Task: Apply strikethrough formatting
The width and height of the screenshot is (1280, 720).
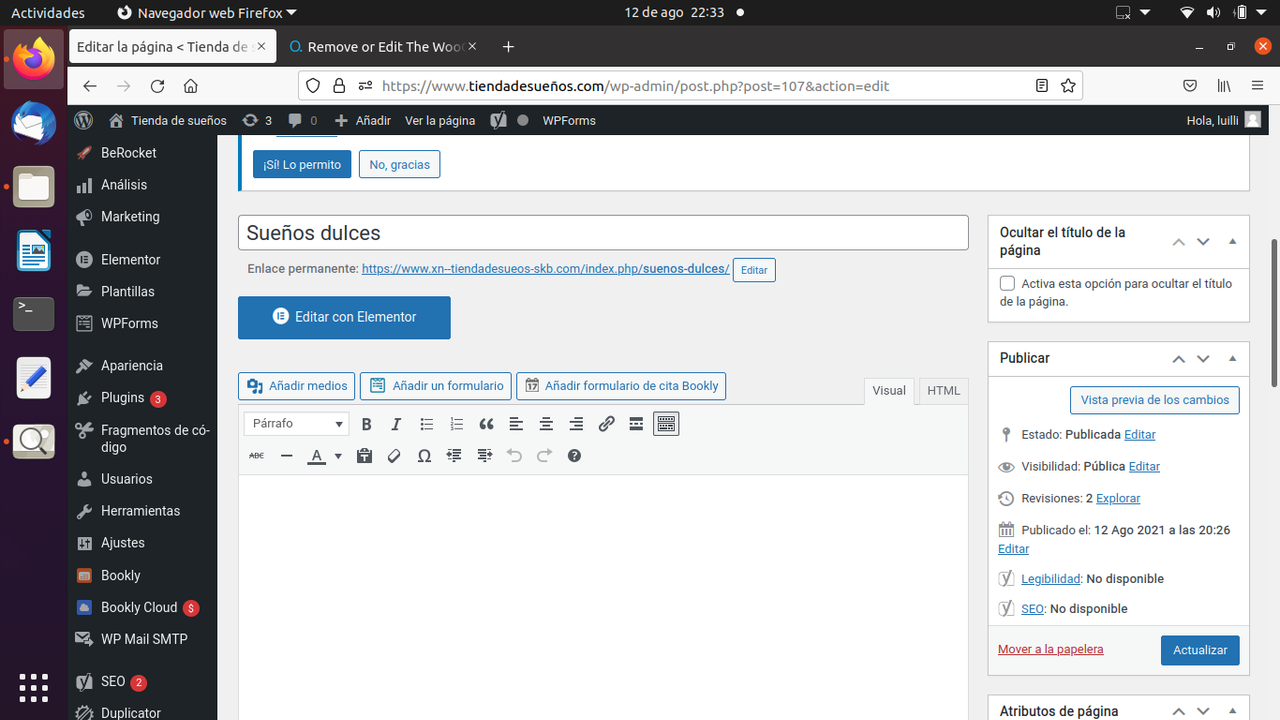Action: coord(256,456)
